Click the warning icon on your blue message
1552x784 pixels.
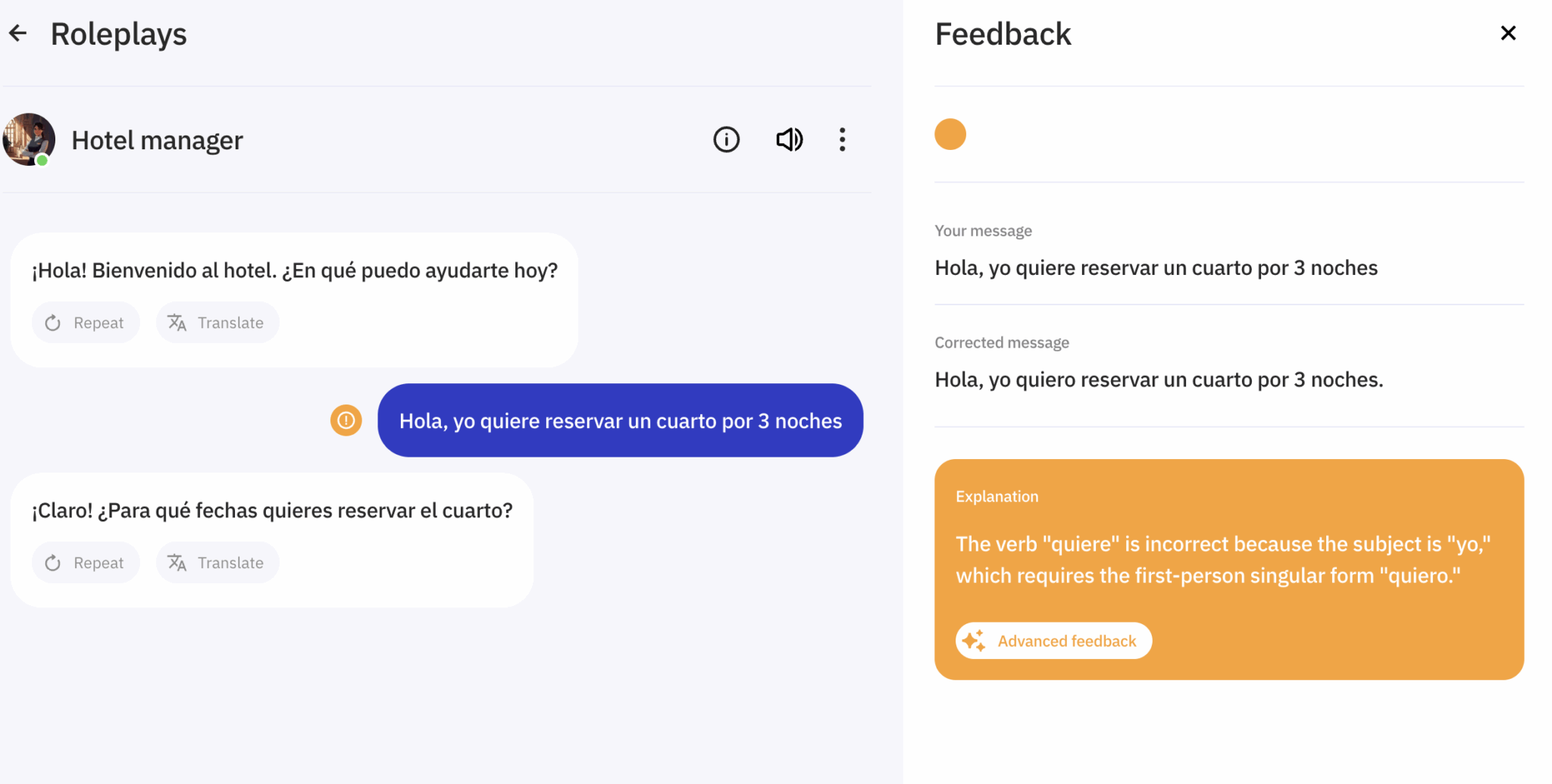[346, 420]
